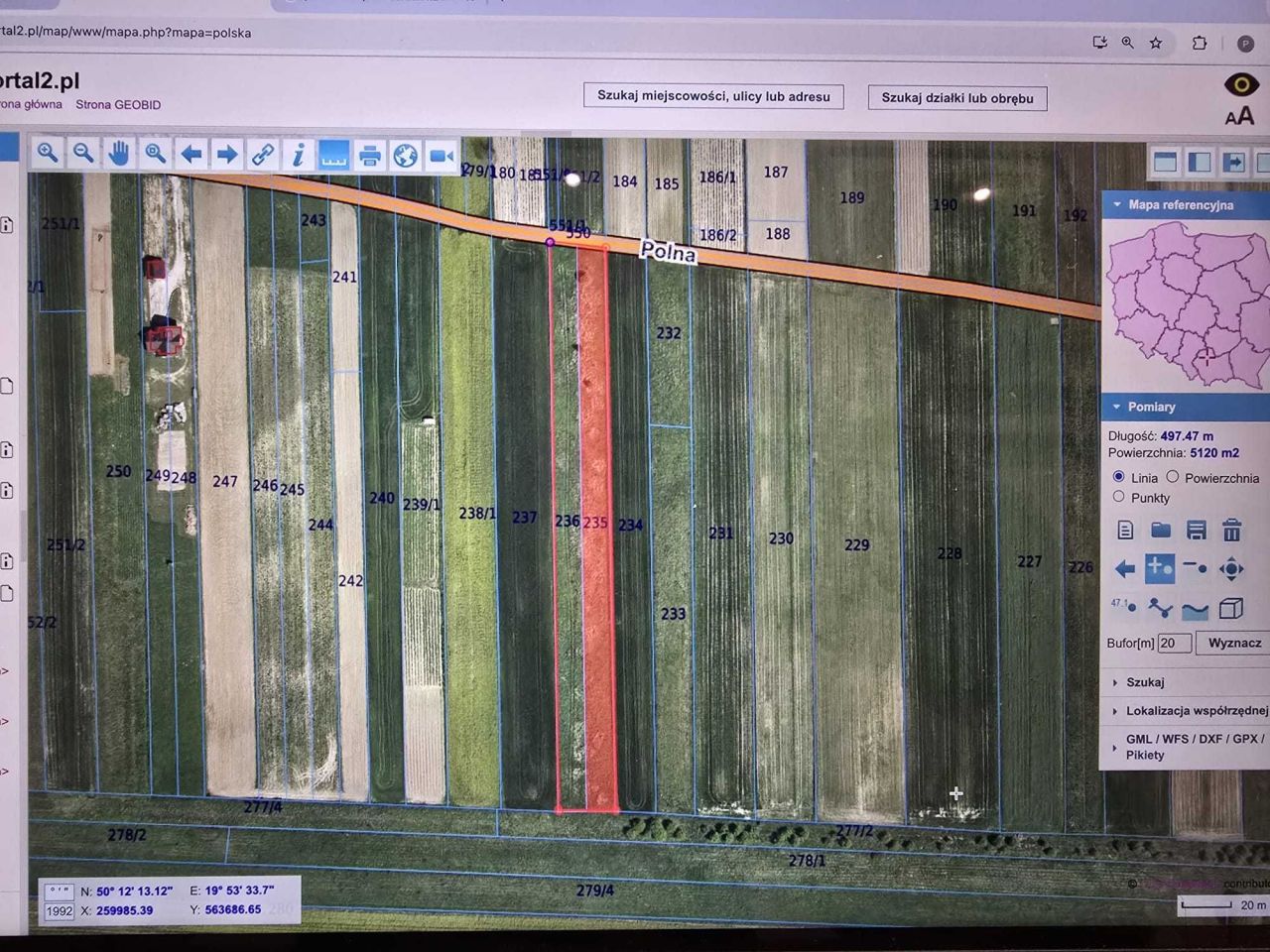Click Szukaj miejscowości, ulicy lub adresu

(x=713, y=96)
